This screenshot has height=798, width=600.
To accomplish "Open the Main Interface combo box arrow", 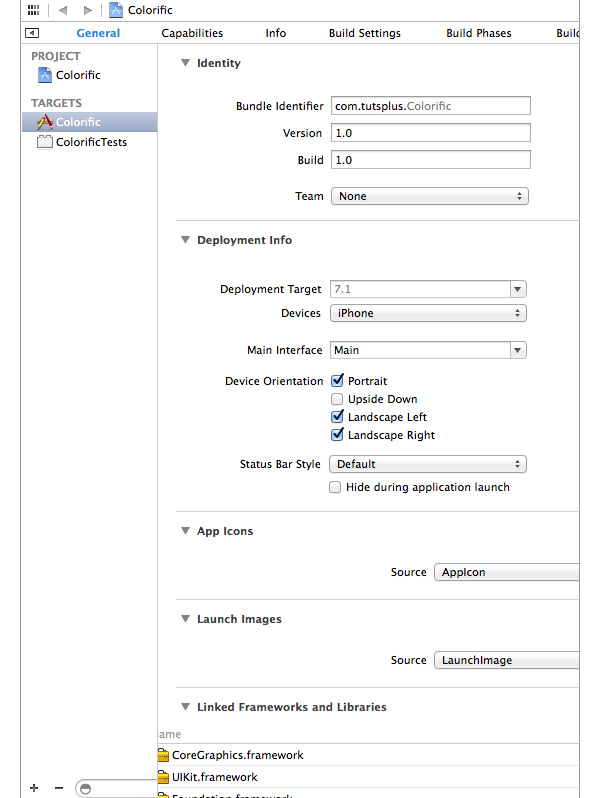I will pyautogui.click(x=518, y=350).
